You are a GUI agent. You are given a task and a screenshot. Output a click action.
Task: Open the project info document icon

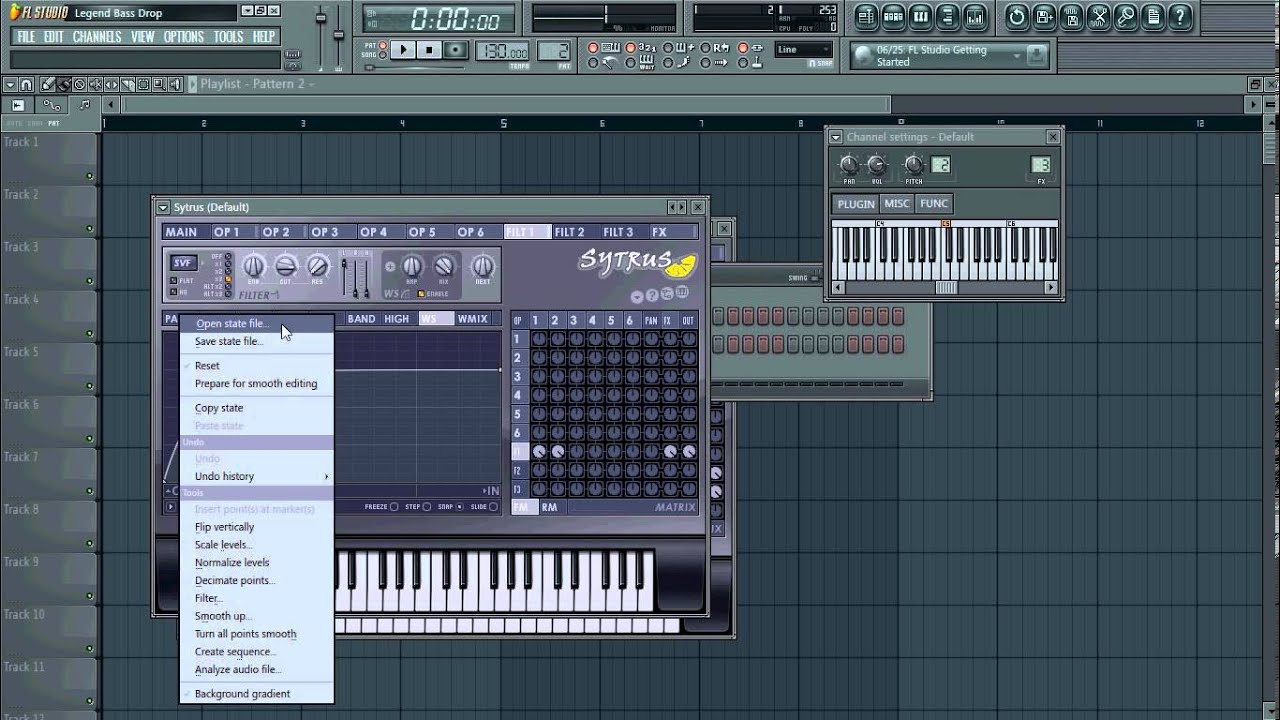tap(1153, 16)
